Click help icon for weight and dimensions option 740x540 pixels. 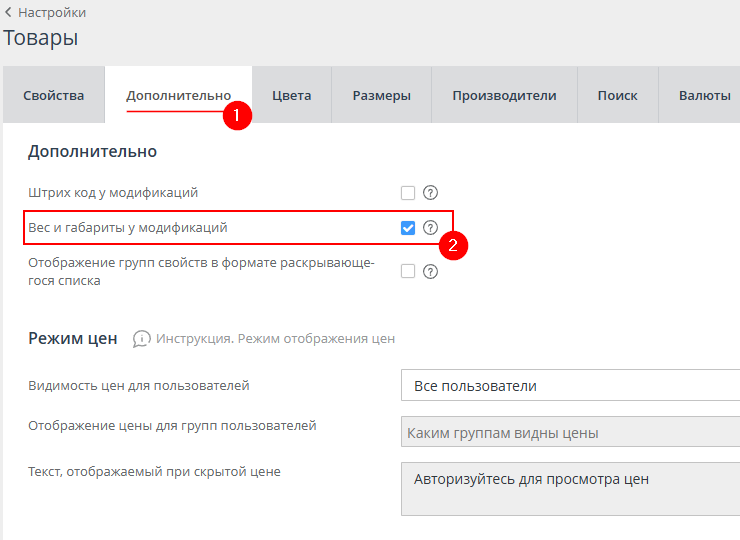pos(431,228)
